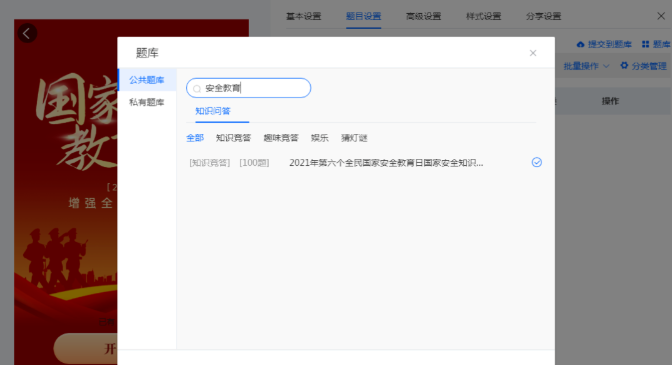Select the checkmark for 2021 quiz bank
This screenshot has height=365, width=672.
tap(537, 162)
